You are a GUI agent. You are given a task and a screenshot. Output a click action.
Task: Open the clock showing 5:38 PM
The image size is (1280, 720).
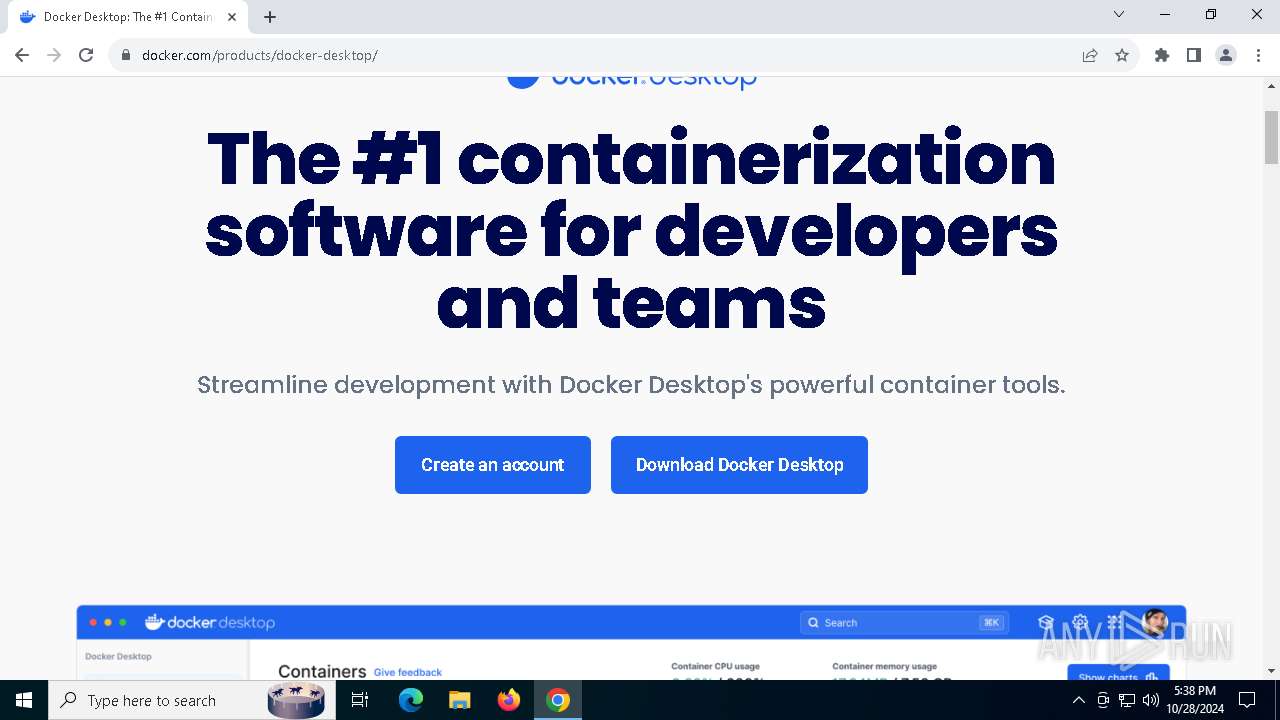coord(1195,700)
